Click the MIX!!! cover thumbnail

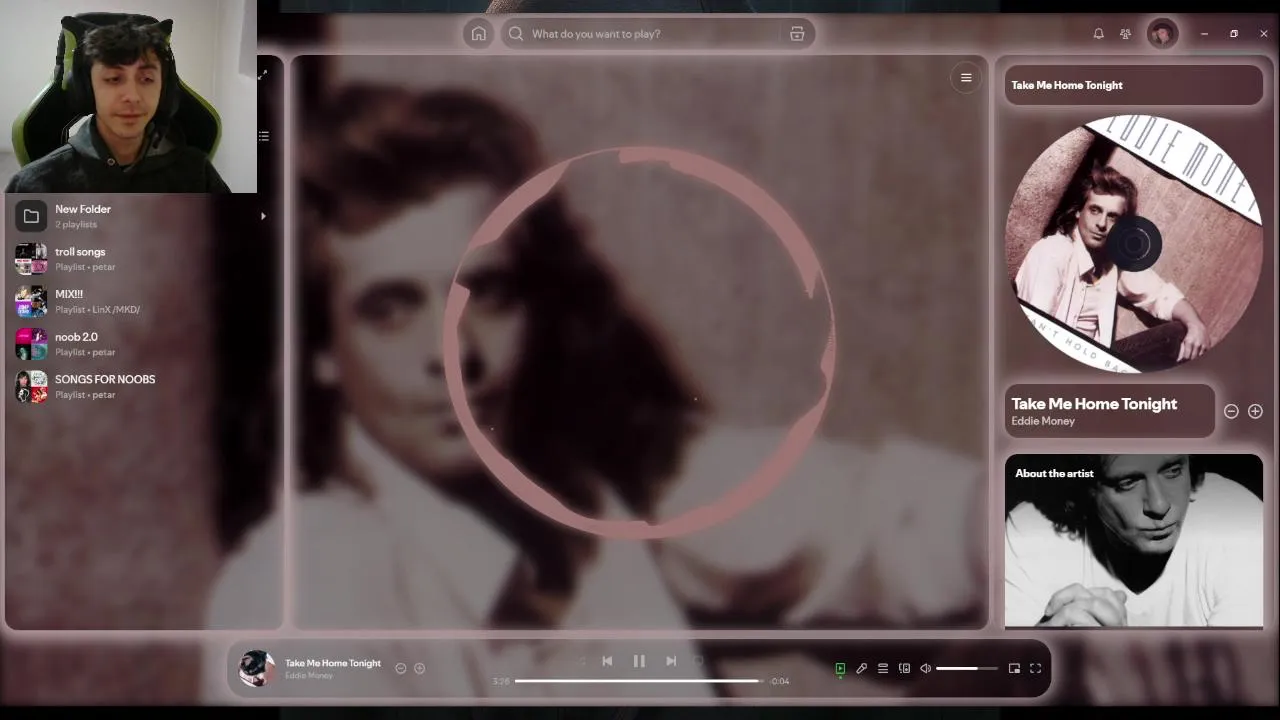point(31,301)
